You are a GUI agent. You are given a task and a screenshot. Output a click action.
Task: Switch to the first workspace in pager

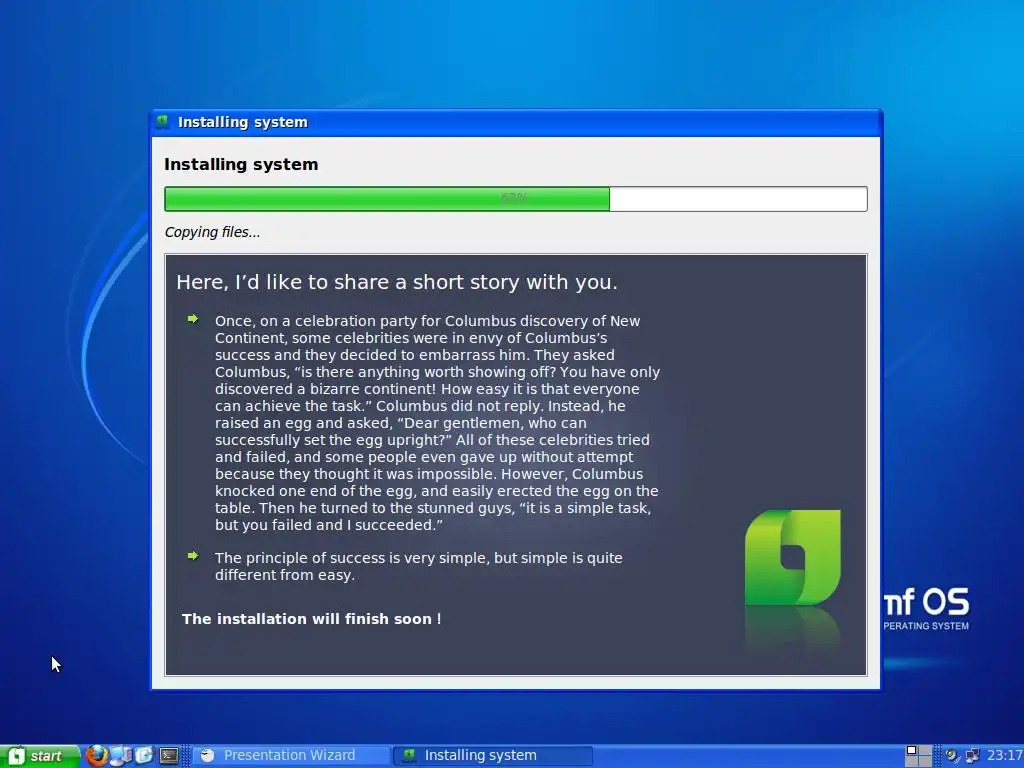[912, 750]
